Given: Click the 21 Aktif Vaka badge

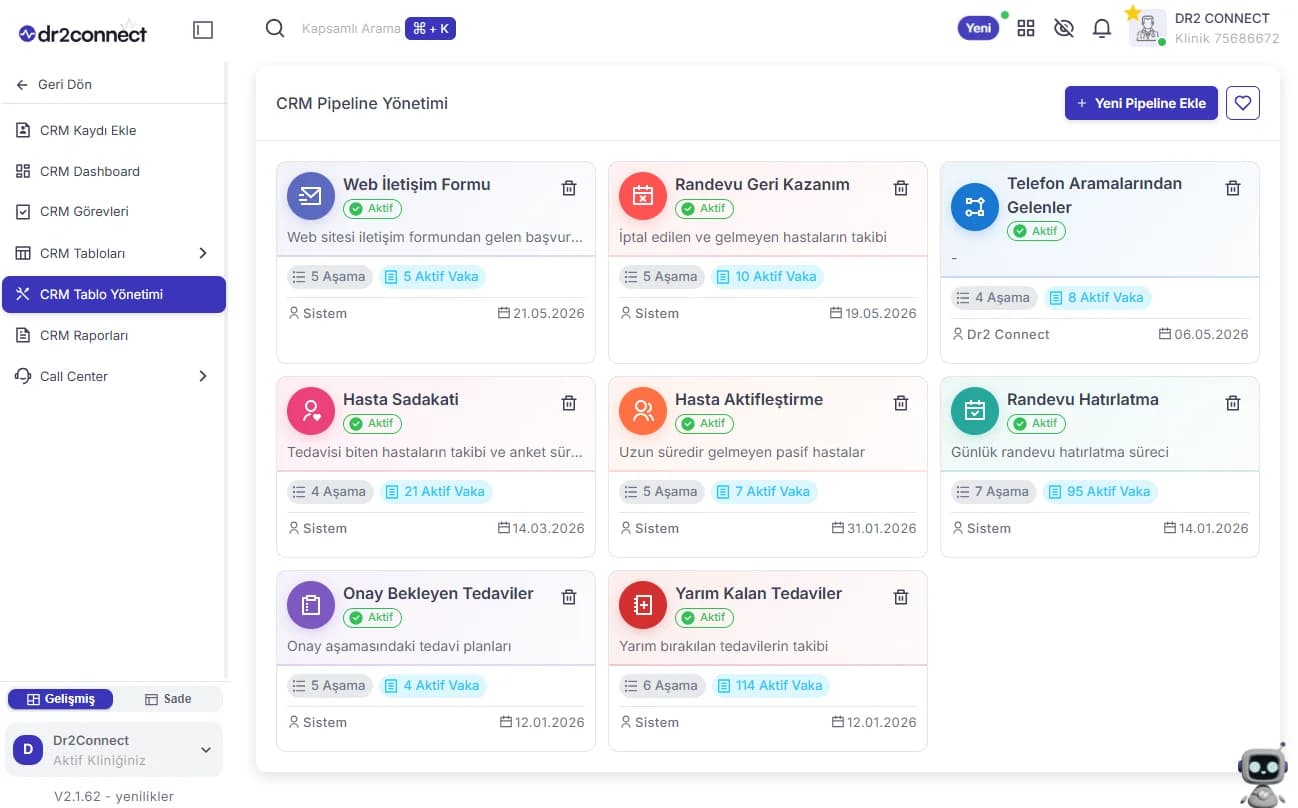Looking at the screenshot, I should pos(436,491).
